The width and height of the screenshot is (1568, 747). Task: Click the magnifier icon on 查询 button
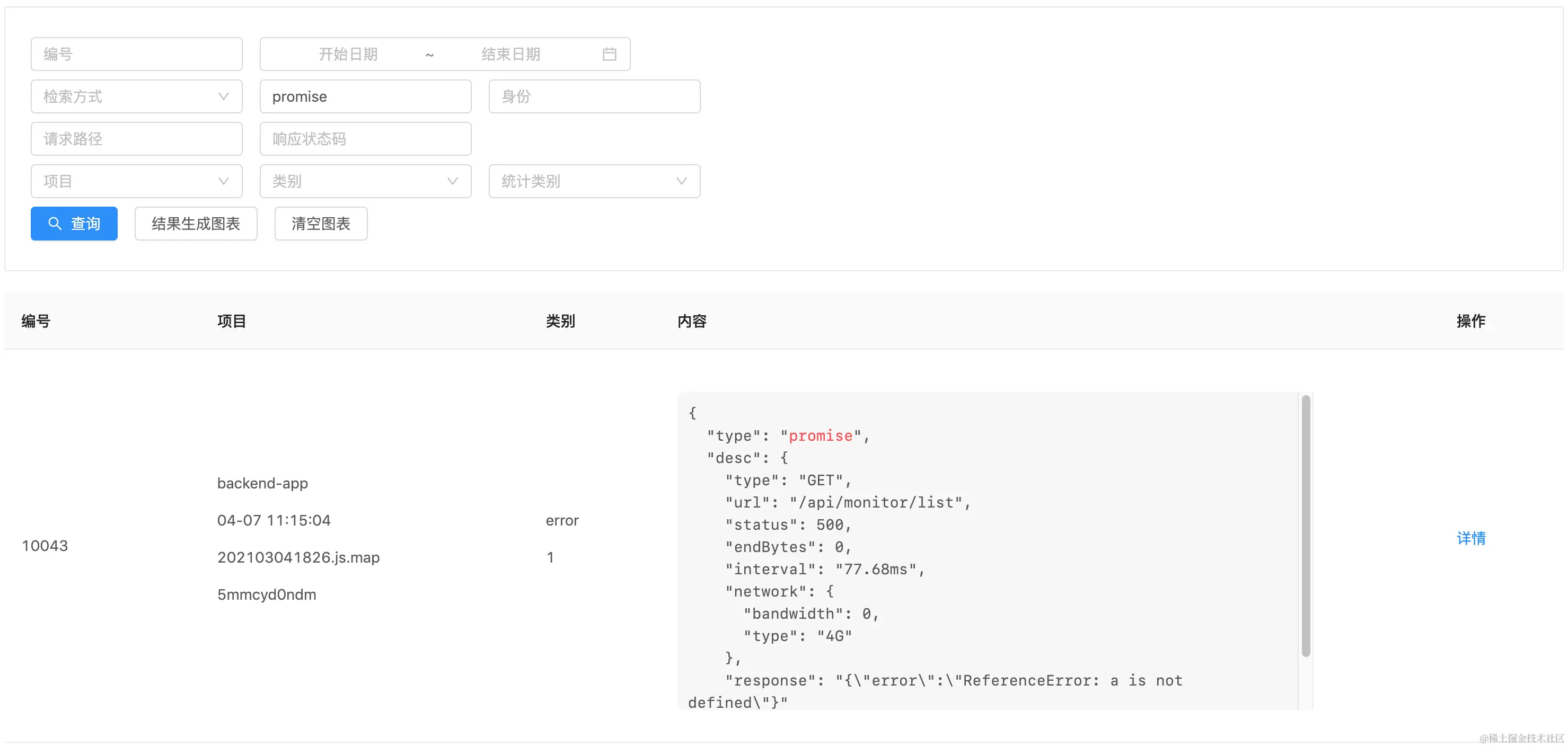(x=55, y=224)
